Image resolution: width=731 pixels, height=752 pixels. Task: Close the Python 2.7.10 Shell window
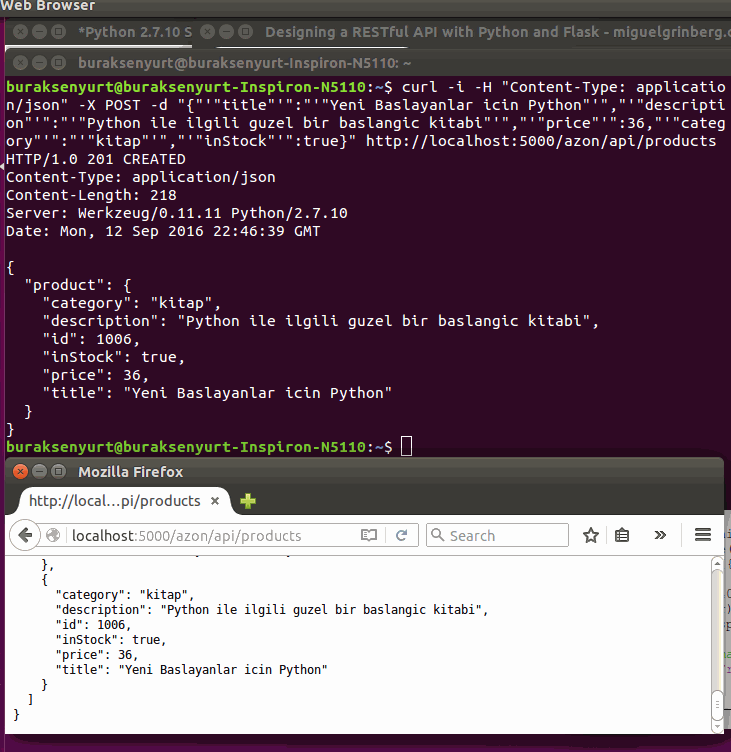tap(20, 32)
